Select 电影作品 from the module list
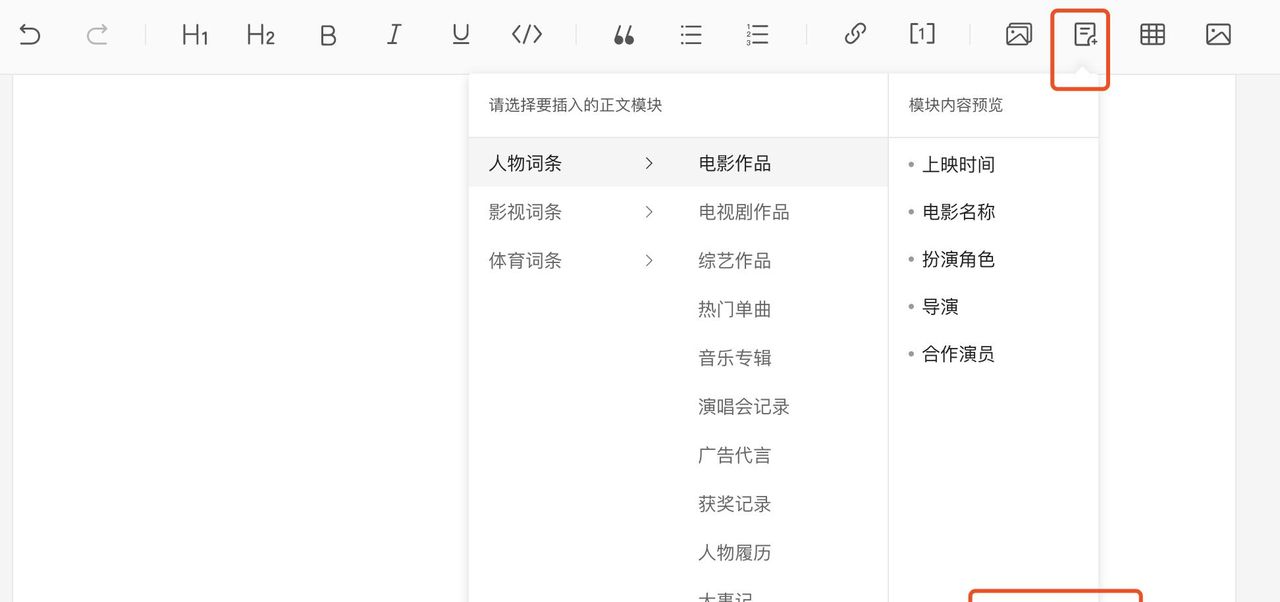The image size is (1280, 602). point(734,163)
